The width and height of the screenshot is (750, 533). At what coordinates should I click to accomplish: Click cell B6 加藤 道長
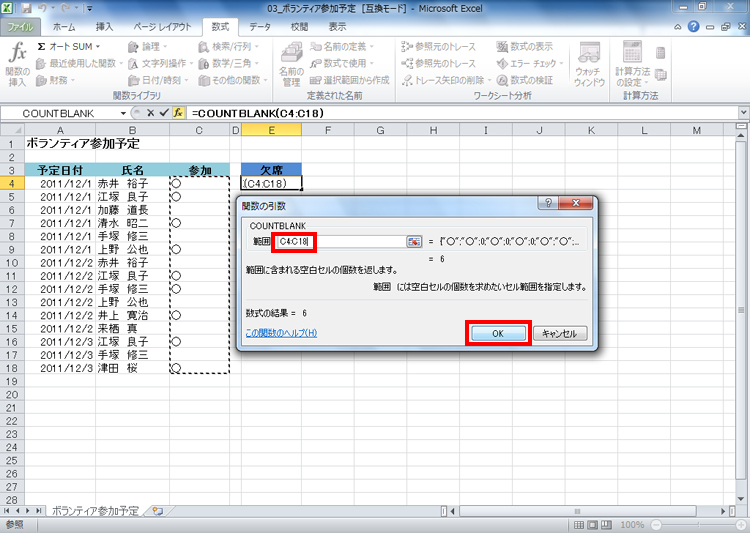point(132,210)
